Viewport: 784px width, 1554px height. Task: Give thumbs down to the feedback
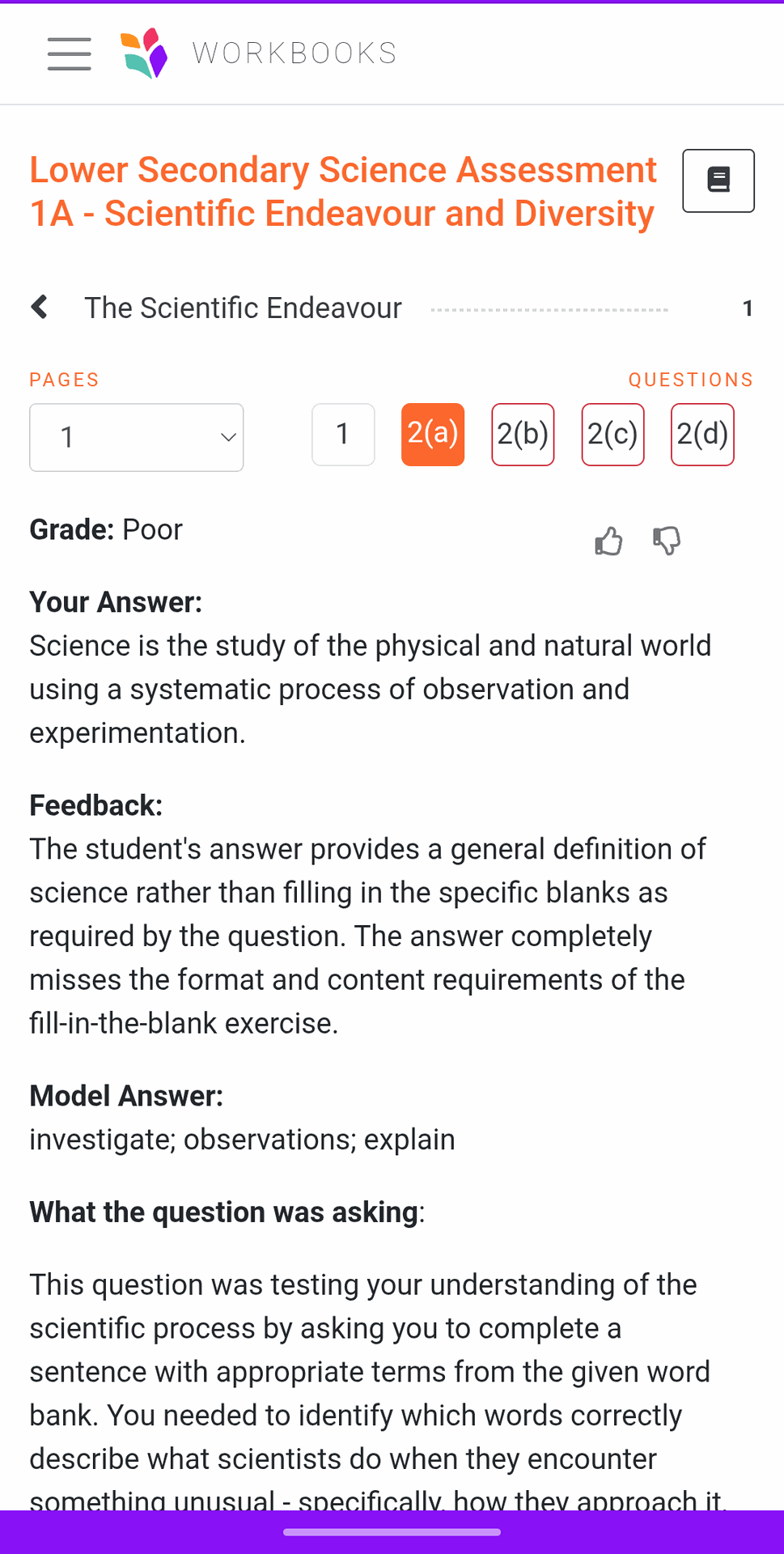tap(667, 541)
